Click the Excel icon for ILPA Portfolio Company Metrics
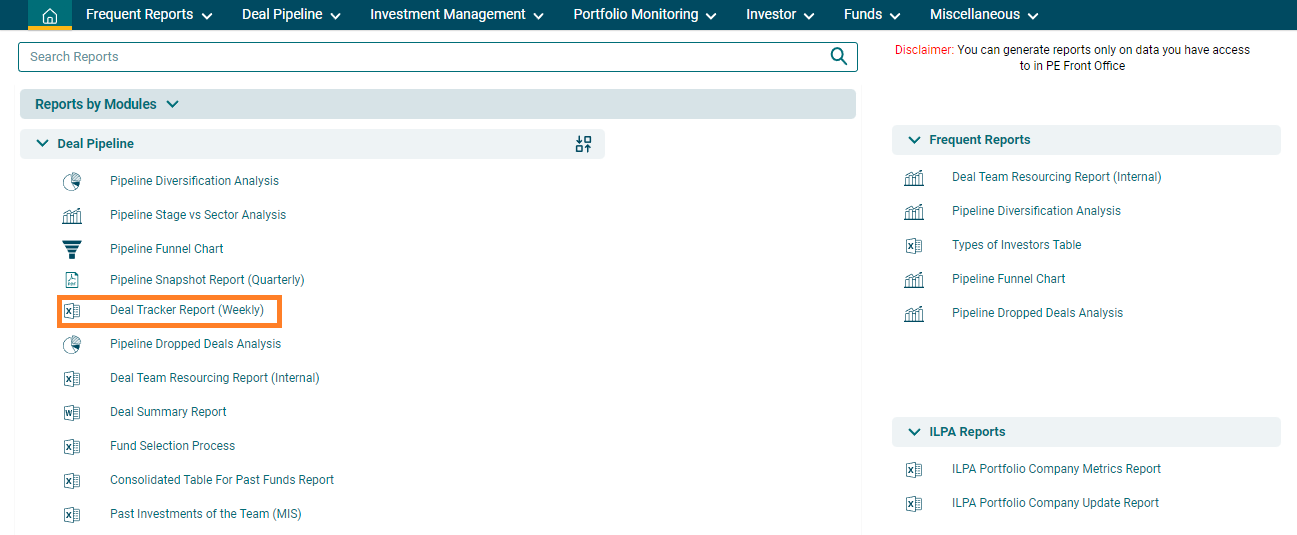The height and width of the screenshot is (535, 1297). 913,469
